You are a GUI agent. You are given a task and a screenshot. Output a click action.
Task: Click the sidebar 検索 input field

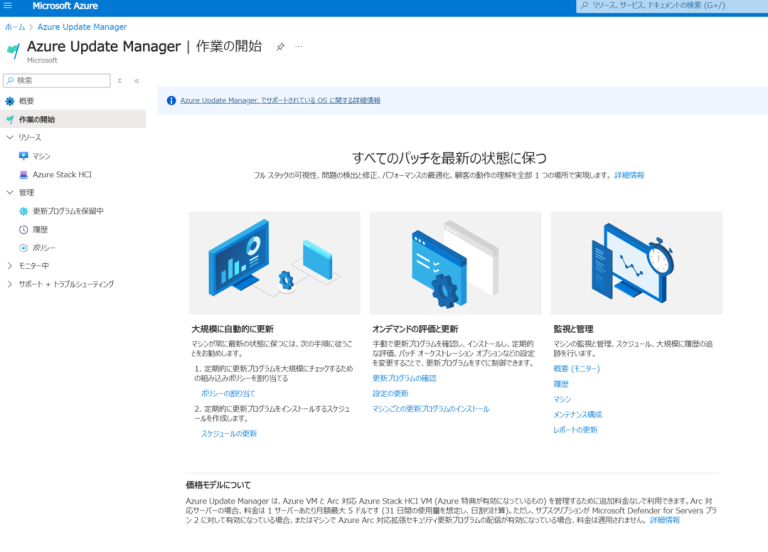pos(58,80)
